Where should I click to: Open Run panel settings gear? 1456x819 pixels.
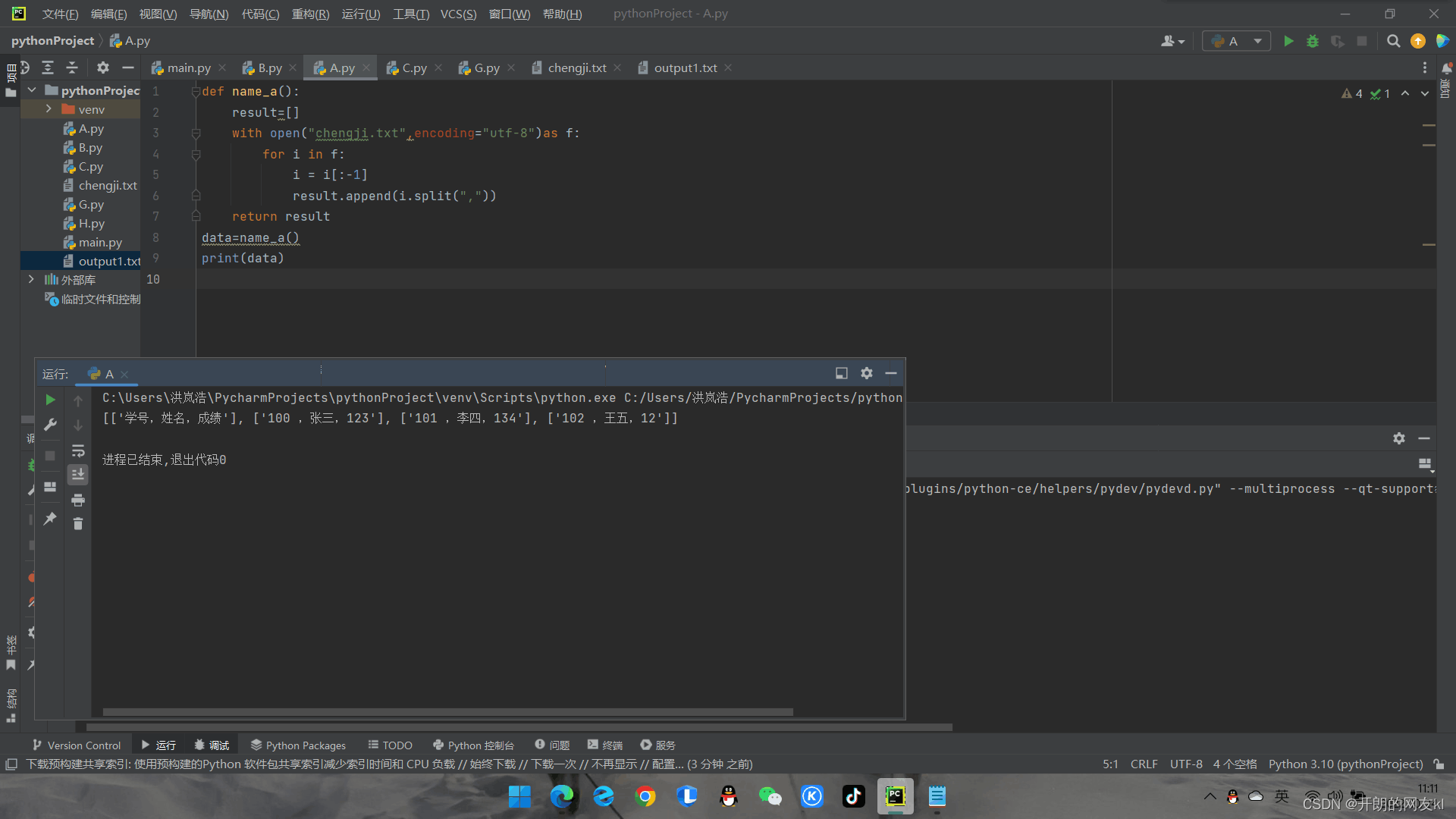[x=867, y=373]
